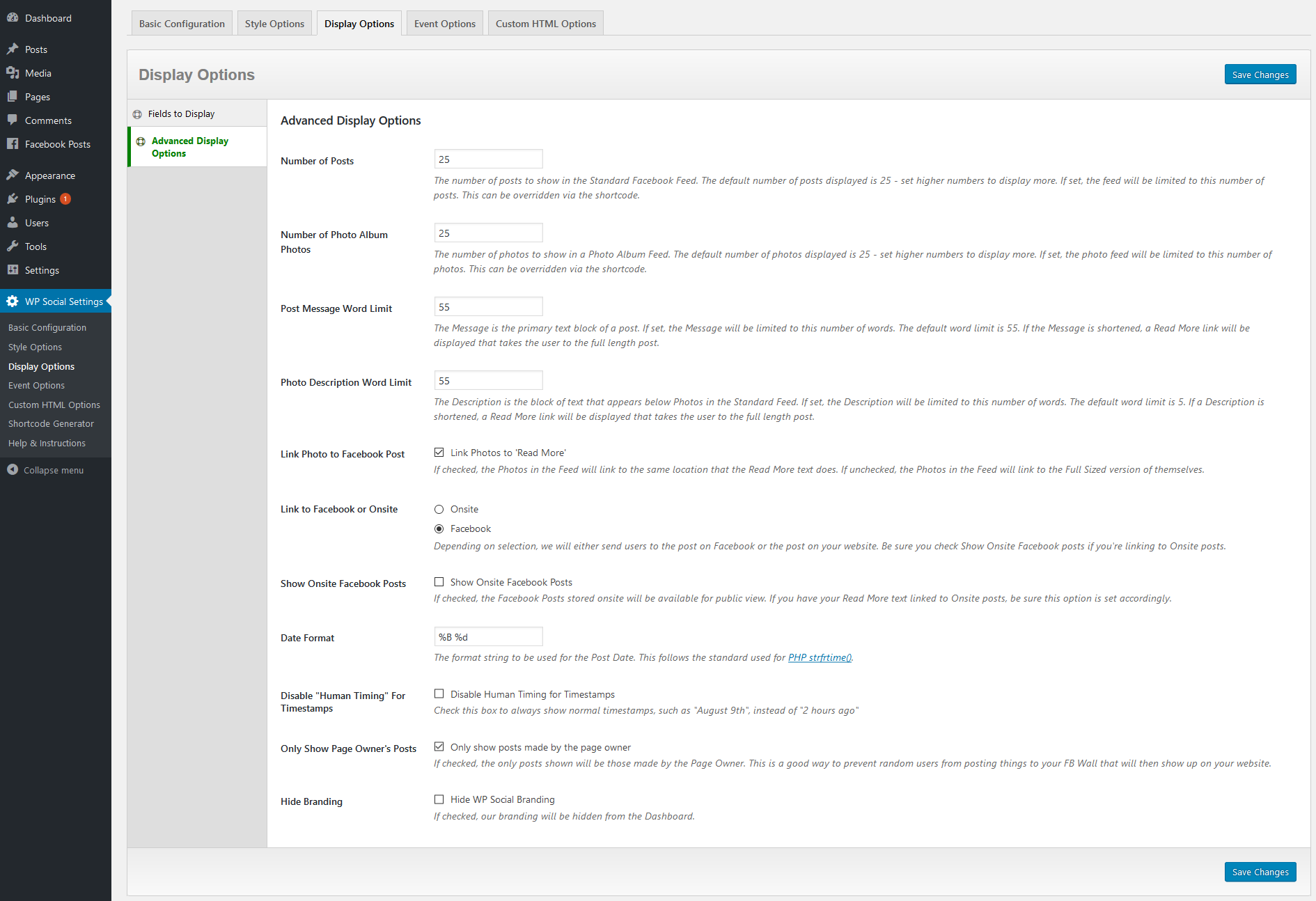The image size is (1316, 901).
Task: Click the Dashboard icon in sidebar
Action: (x=13, y=18)
